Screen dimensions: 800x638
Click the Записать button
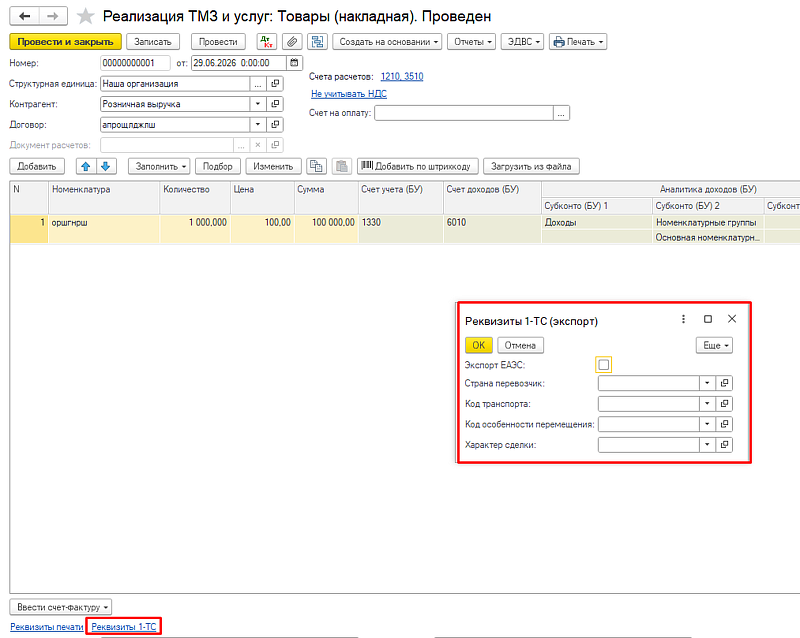[153, 42]
